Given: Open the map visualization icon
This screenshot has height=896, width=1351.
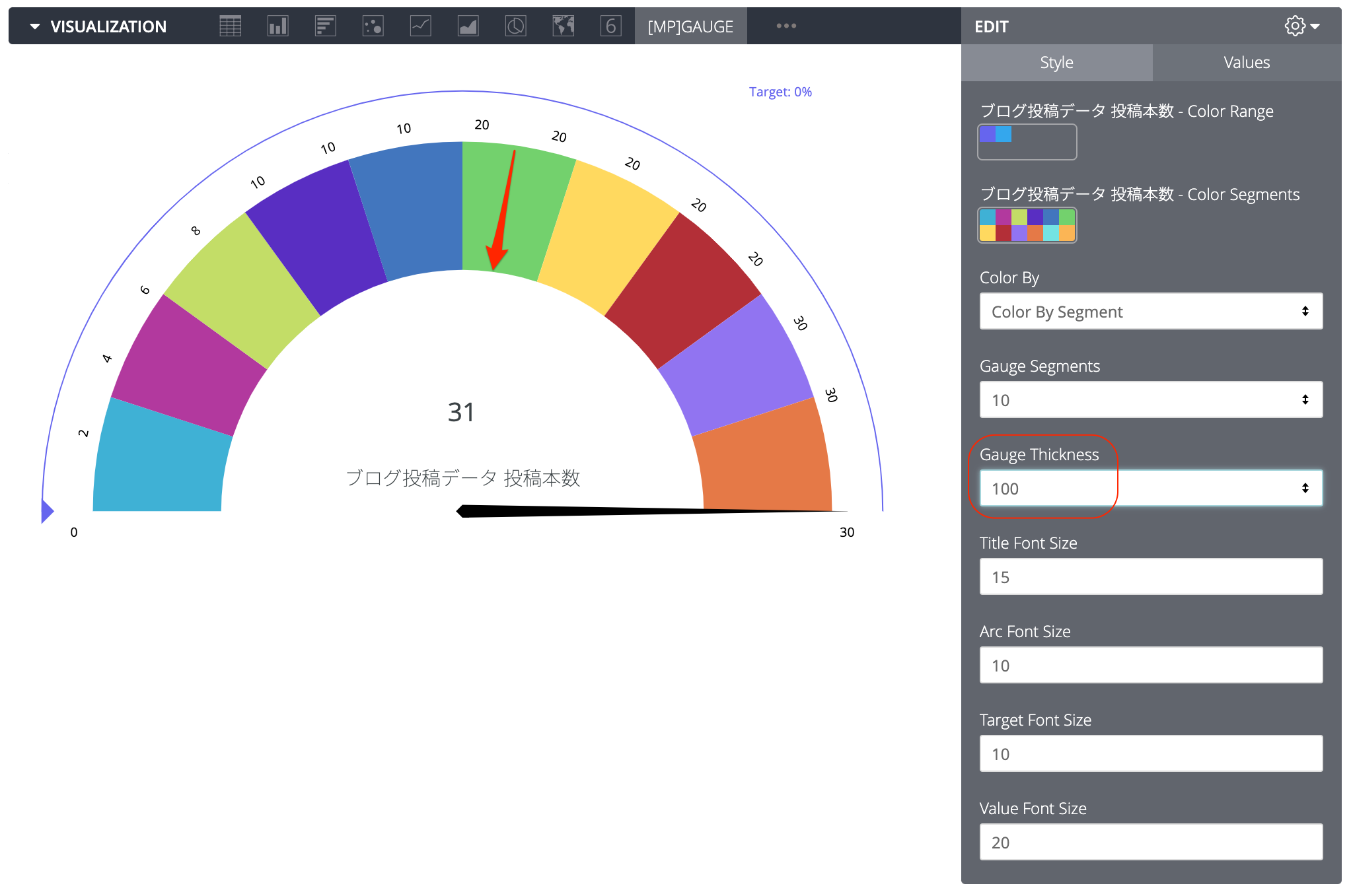Looking at the screenshot, I should tap(564, 26).
